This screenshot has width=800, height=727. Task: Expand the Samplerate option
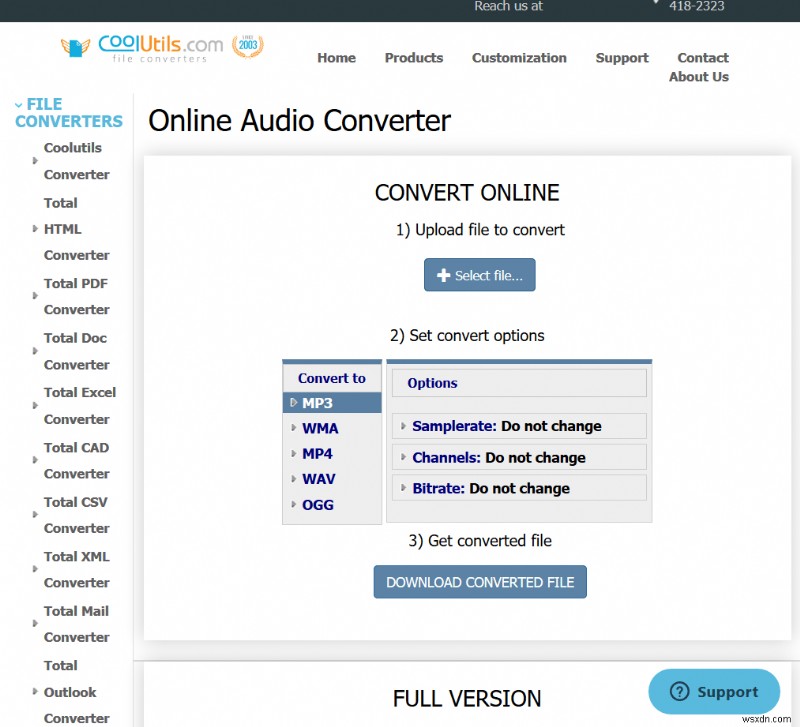click(519, 426)
